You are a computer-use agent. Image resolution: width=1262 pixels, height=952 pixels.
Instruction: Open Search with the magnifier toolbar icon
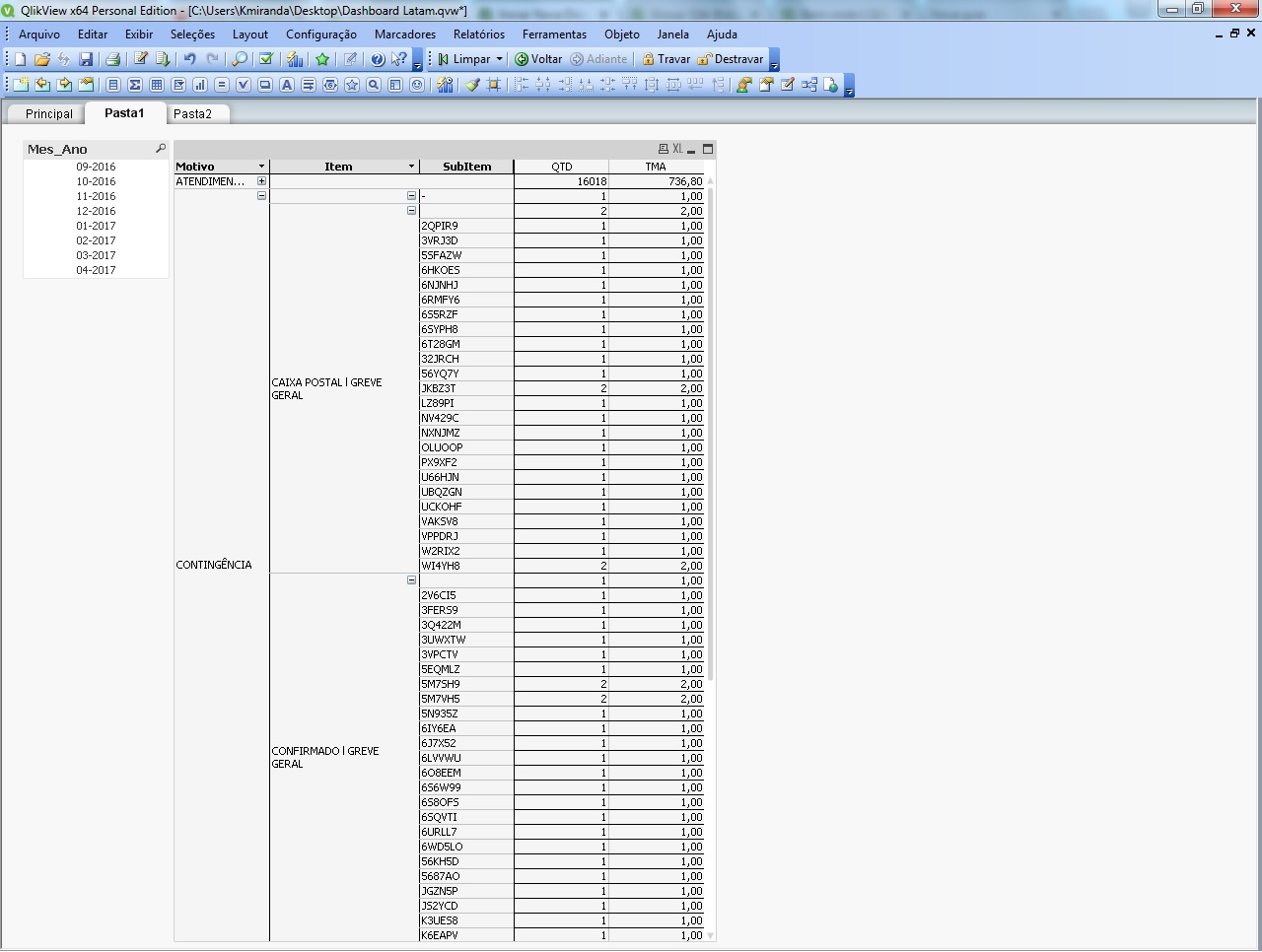point(239,59)
